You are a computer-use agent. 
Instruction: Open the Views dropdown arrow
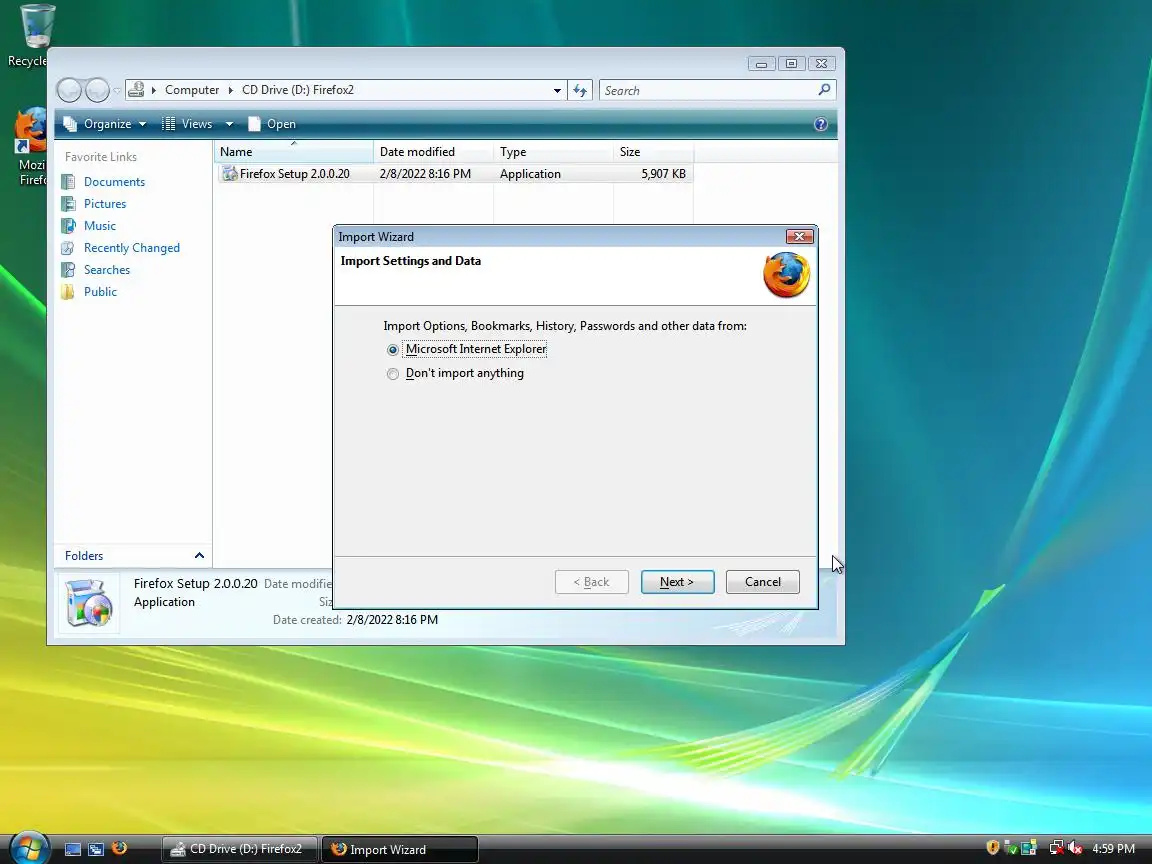[x=229, y=124]
